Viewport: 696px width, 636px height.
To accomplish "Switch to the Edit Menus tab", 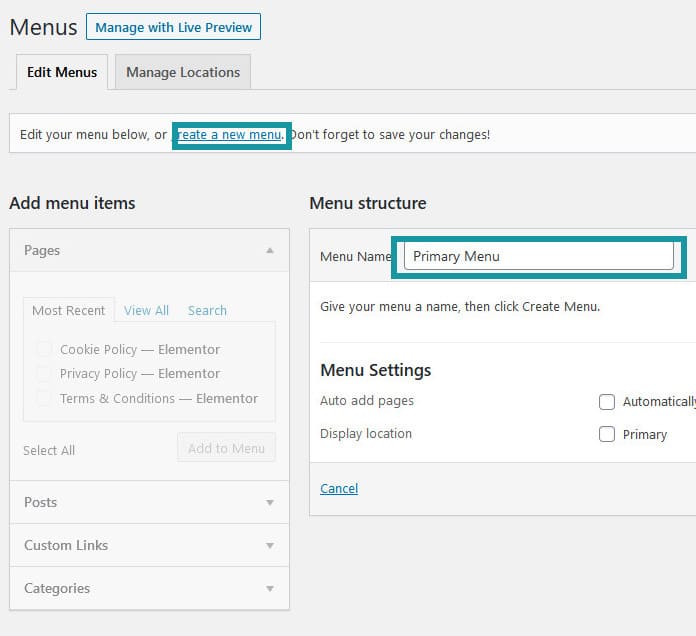I will [62, 72].
